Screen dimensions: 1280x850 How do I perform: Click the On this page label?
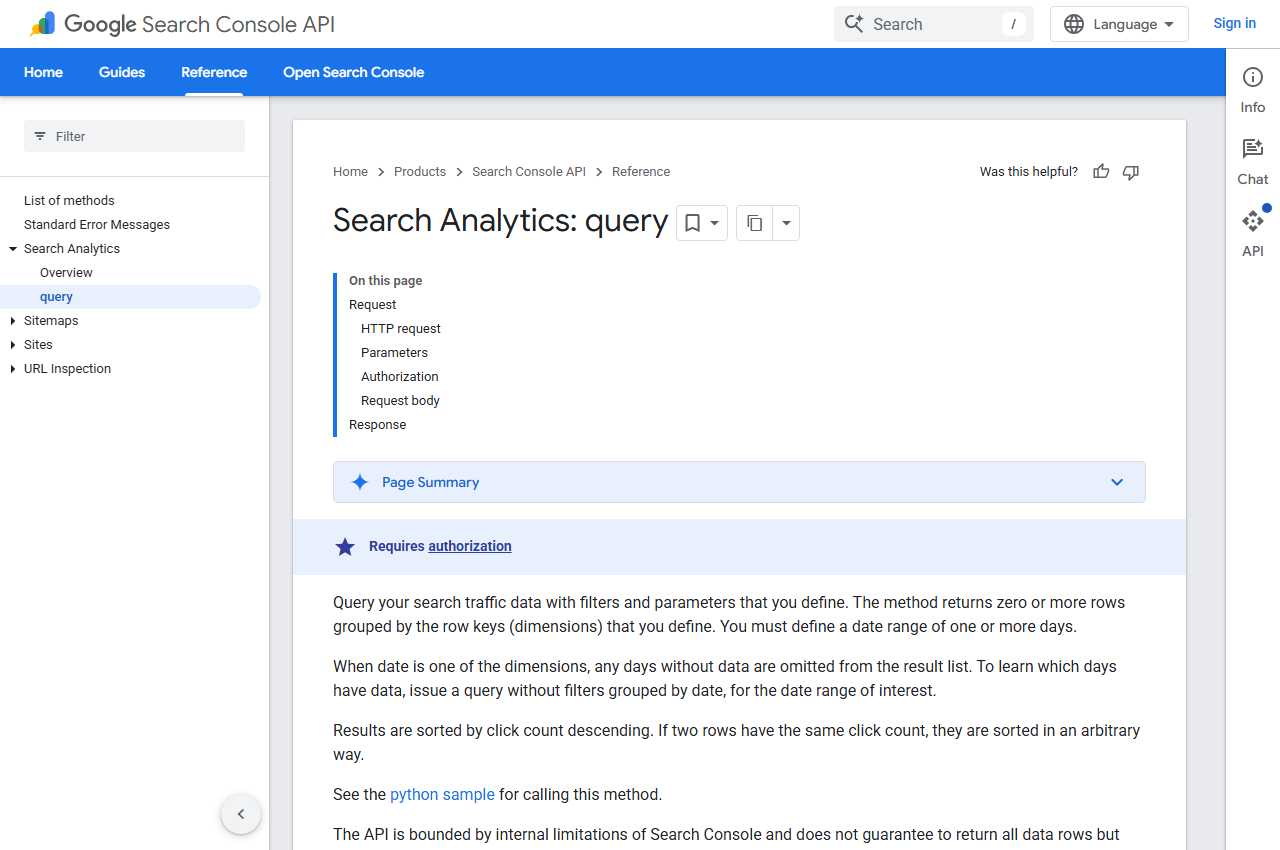point(386,281)
